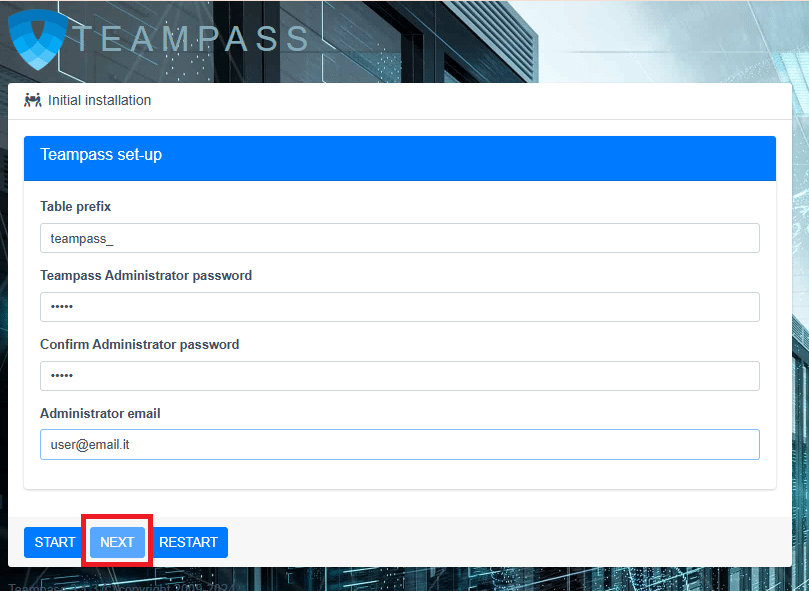Click the RESTART button

(x=188, y=542)
